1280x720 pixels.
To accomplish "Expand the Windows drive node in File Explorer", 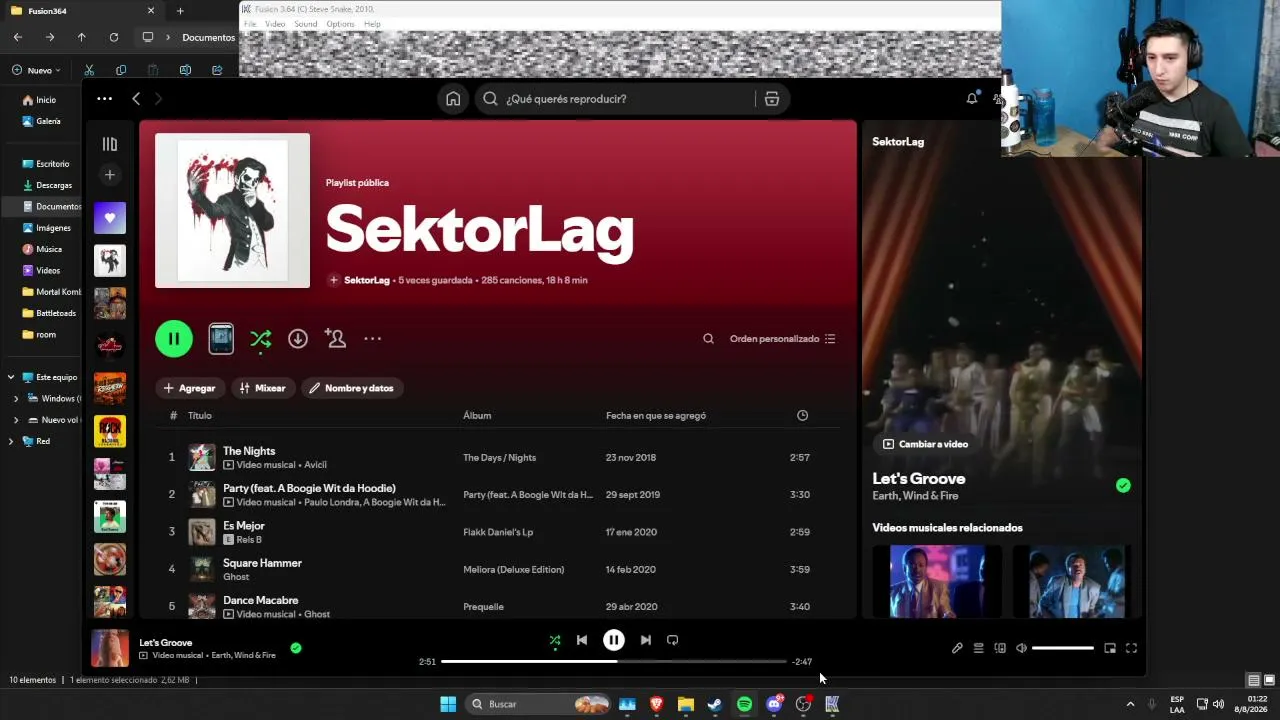I will point(16,399).
